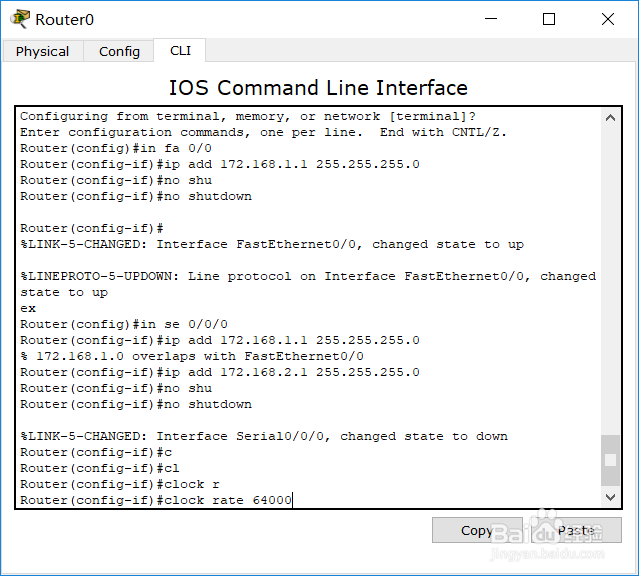Open the Config tab
Image resolution: width=639 pixels, height=576 pixels.
[119, 51]
